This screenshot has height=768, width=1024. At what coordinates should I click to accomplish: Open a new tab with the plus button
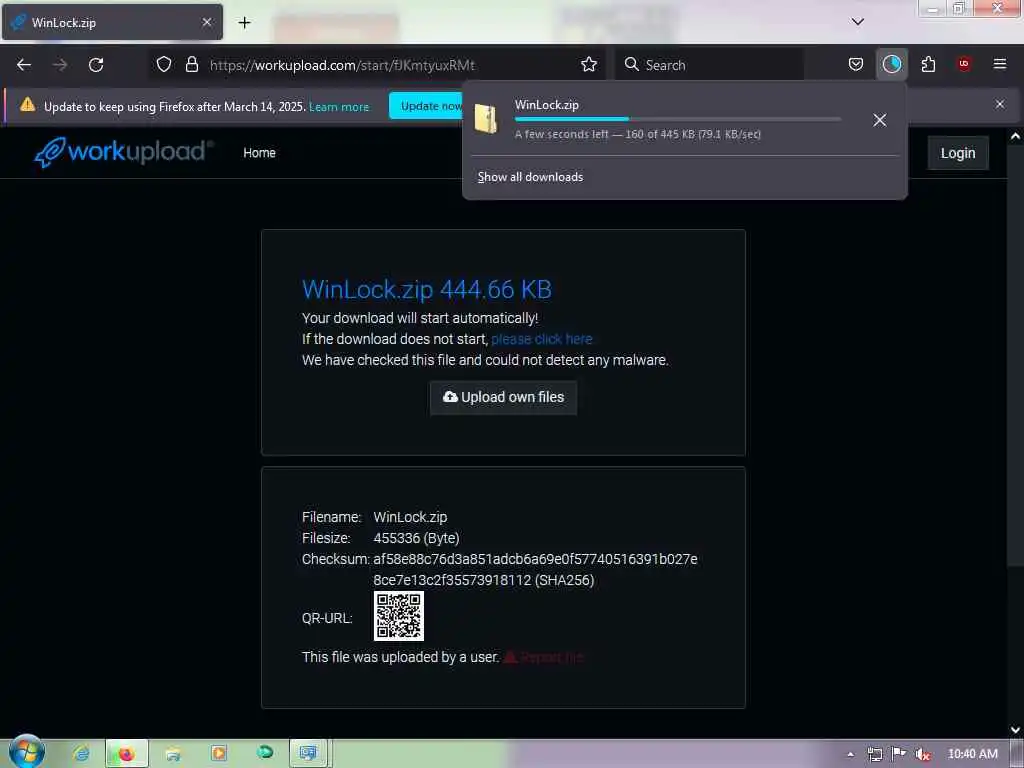tap(244, 22)
